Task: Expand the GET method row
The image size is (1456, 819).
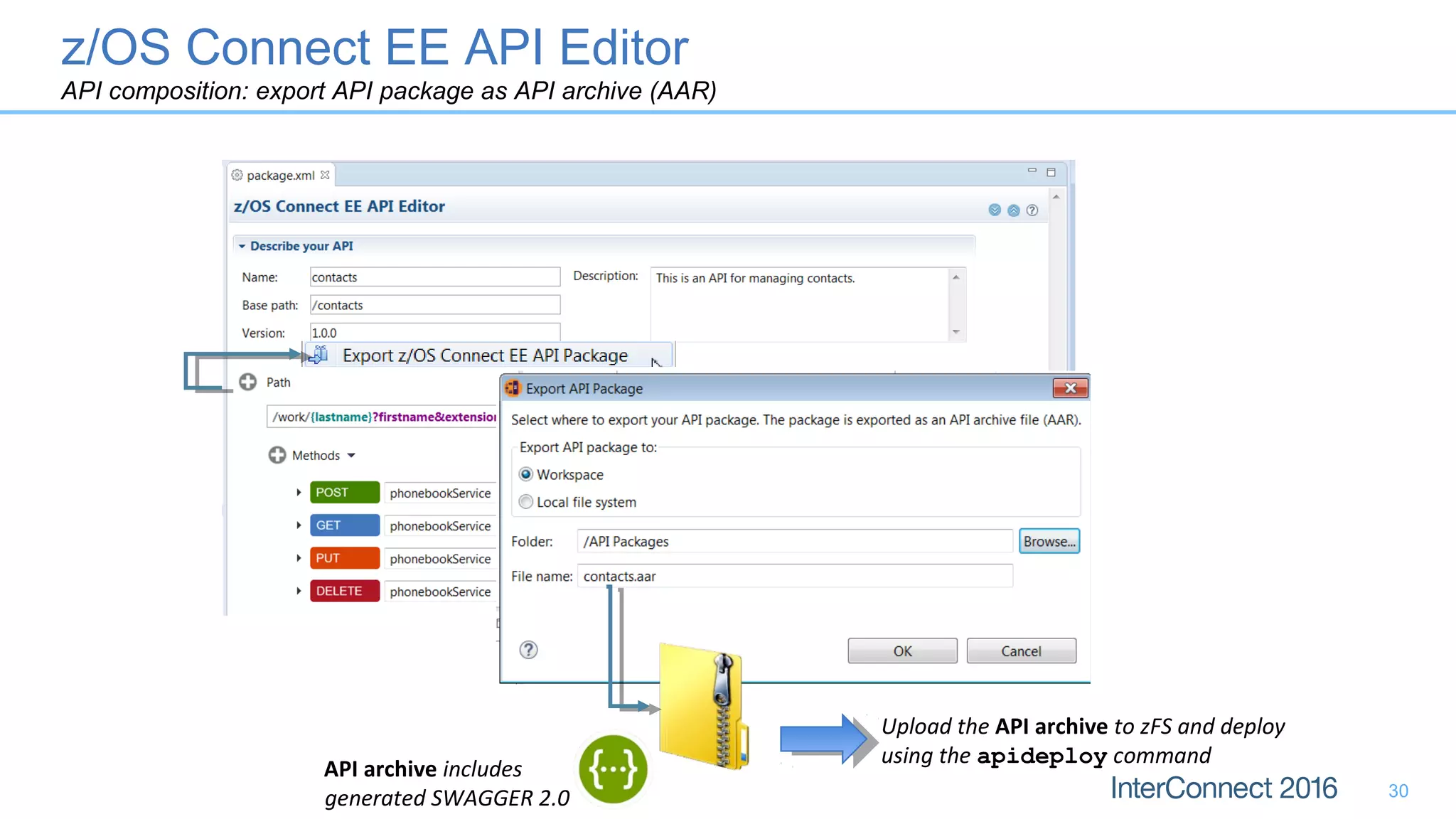Action: pyautogui.click(x=299, y=525)
